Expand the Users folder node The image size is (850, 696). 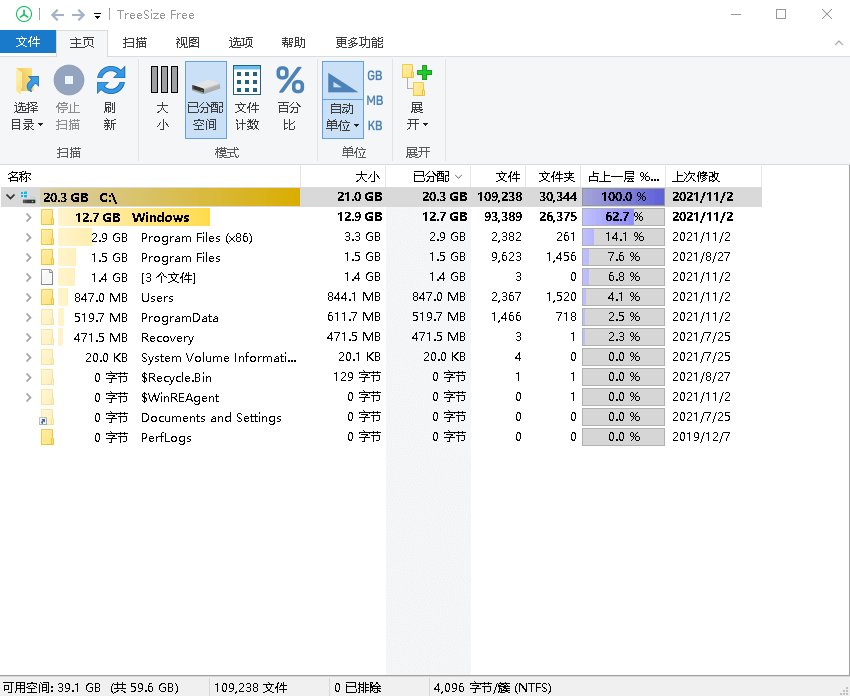(28, 297)
